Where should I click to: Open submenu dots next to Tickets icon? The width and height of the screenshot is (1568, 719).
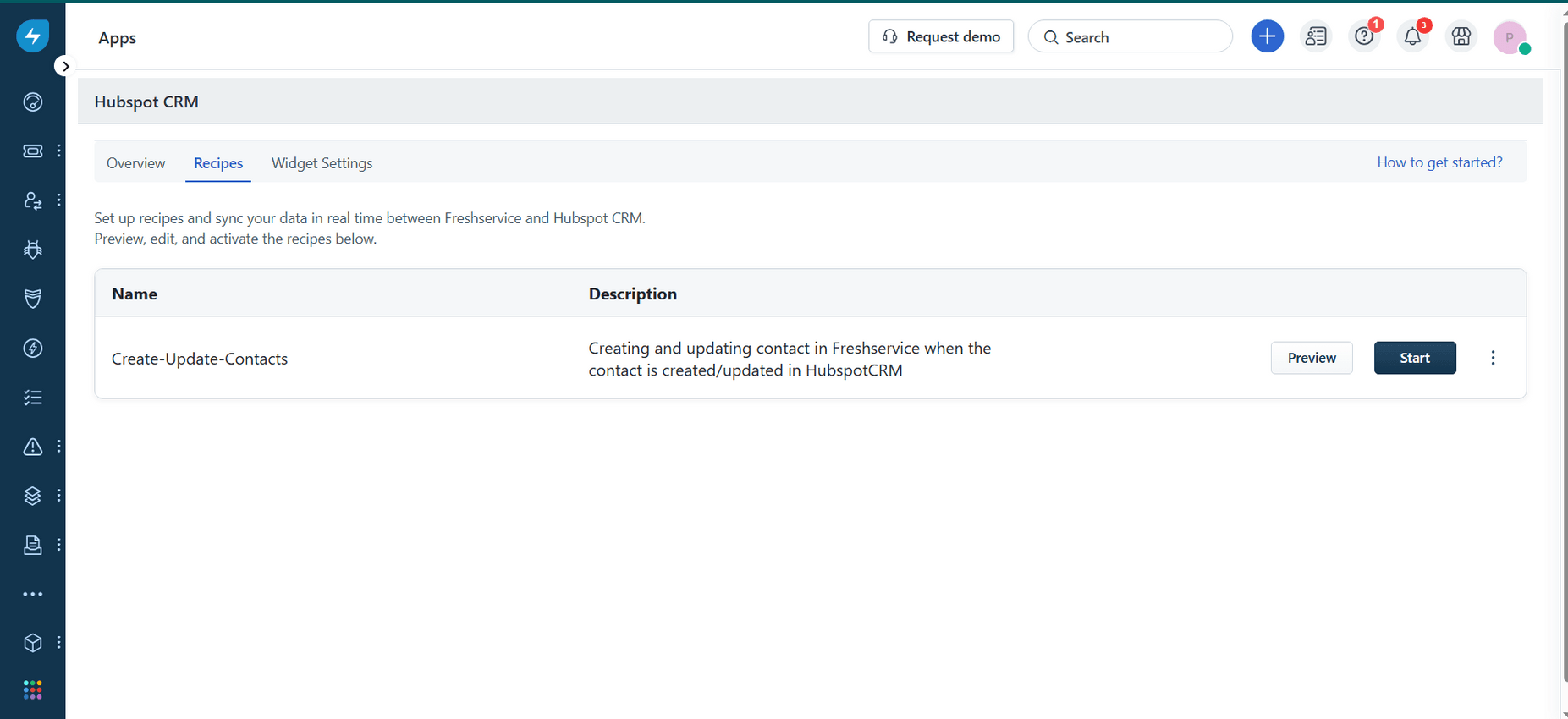coord(58,151)
